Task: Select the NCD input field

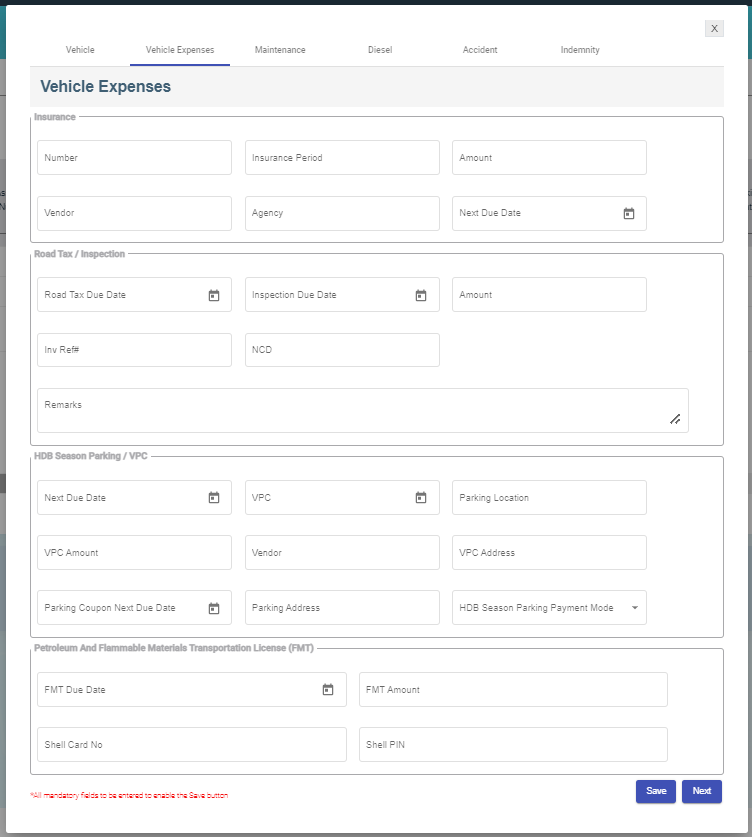Action: coord(342,350)
